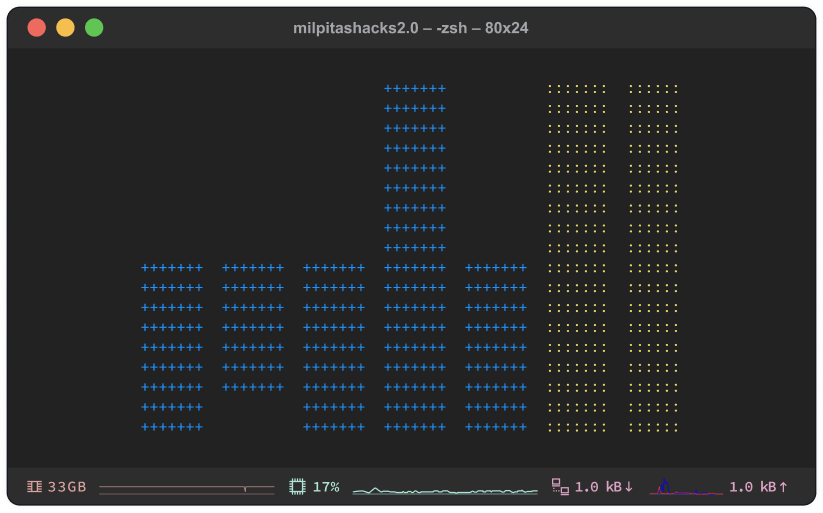Click the tallest blue plus-sign bar
This screenshot has height=513, width=823.
coord(415,257)
